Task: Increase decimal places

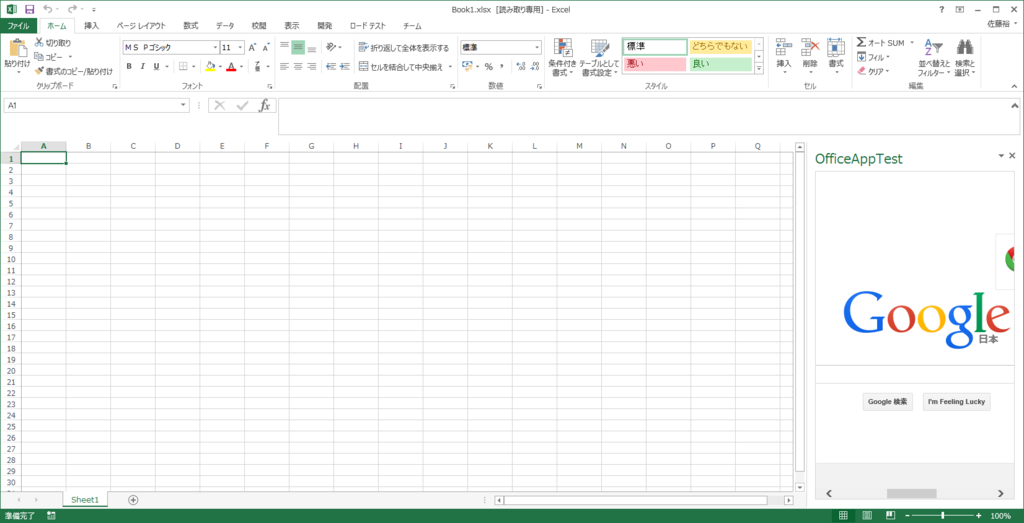Action: click(x=520, y=66)
